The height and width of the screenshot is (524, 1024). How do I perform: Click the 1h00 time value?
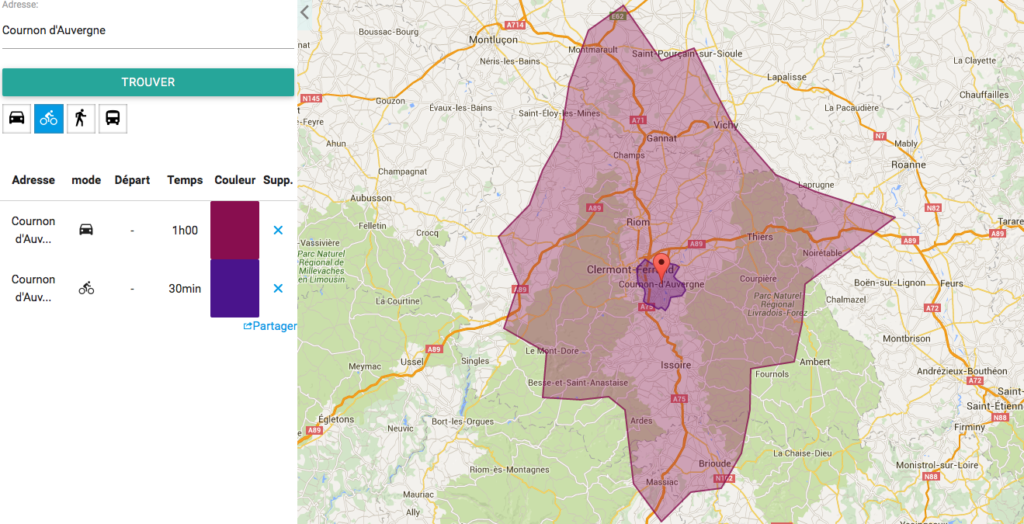(185, 230)
